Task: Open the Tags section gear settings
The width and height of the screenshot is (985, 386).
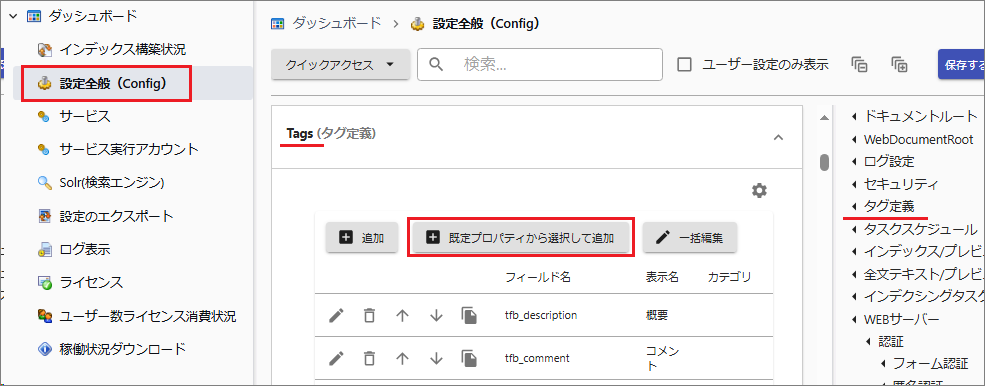Action: point(759,190)
